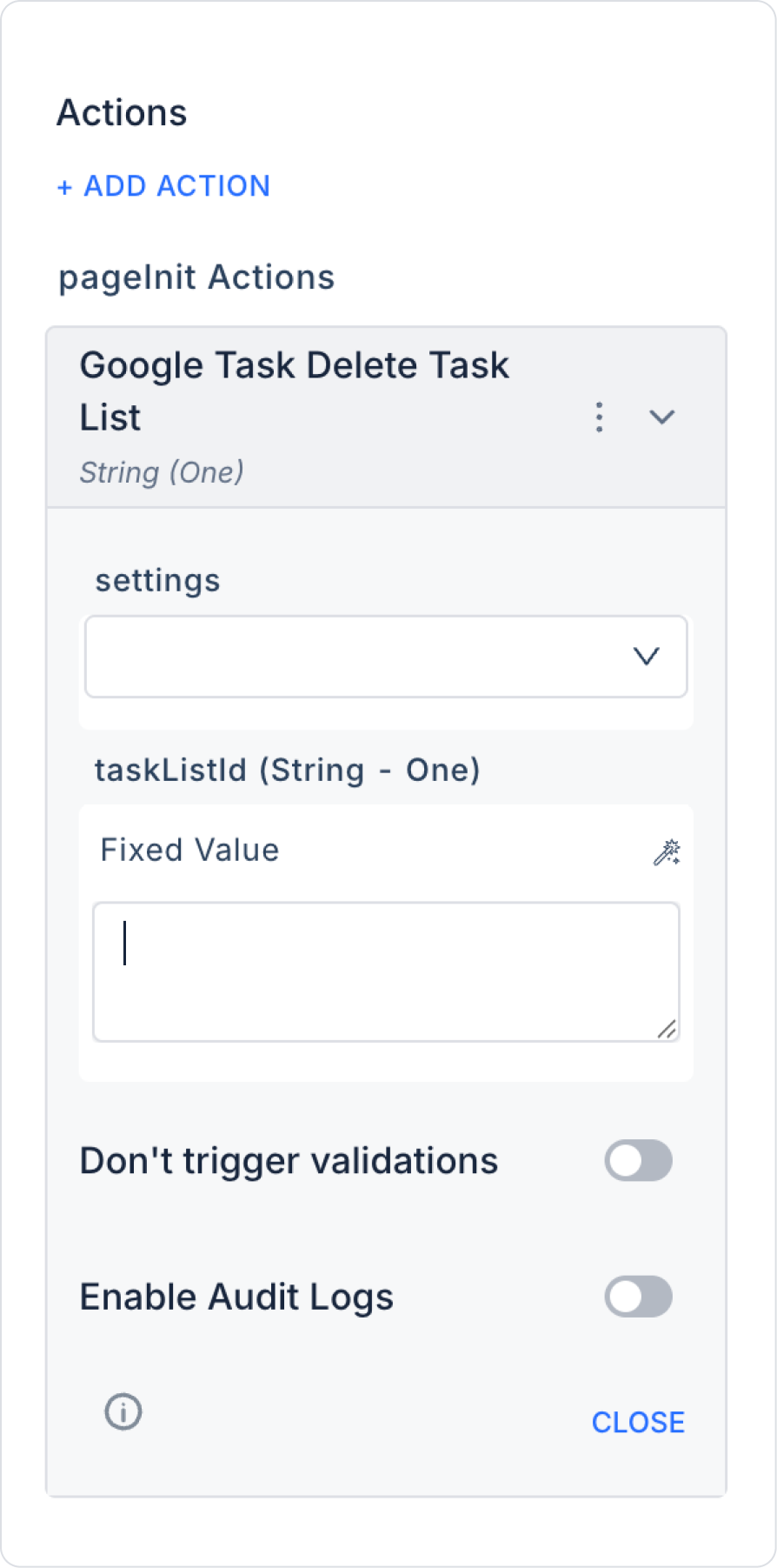Open the settings dropdown

(x=385, y=657)
